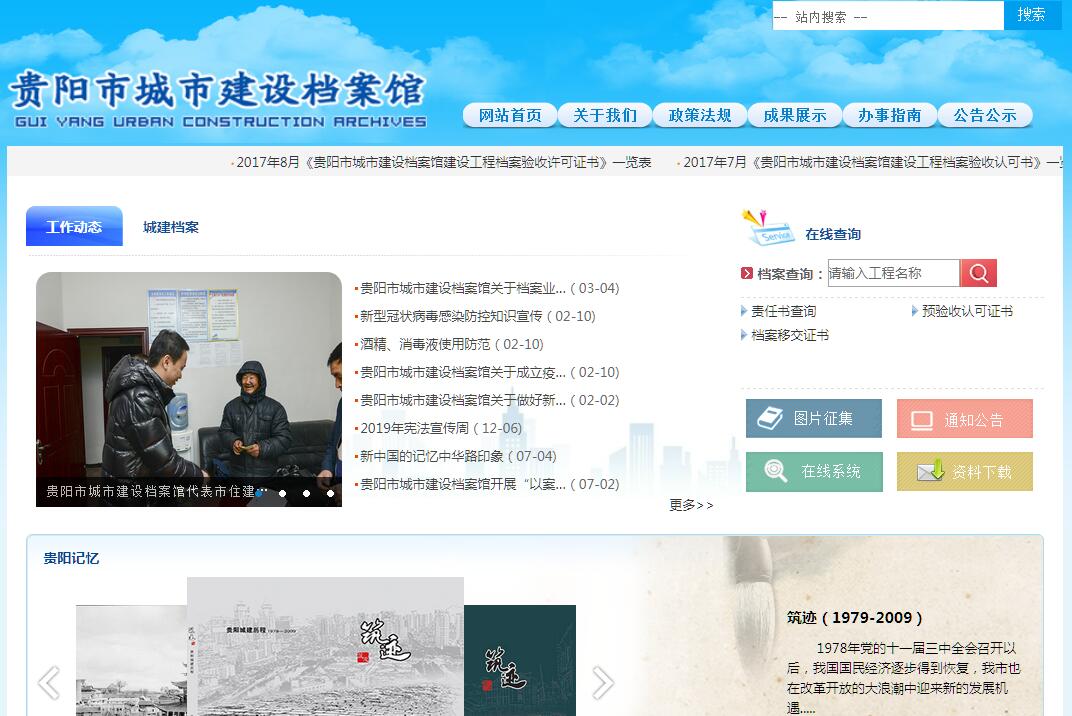Select the last slideshow indicator dot
The width and height of the screenshot is (1072, 716).
[x=330, y=493]
